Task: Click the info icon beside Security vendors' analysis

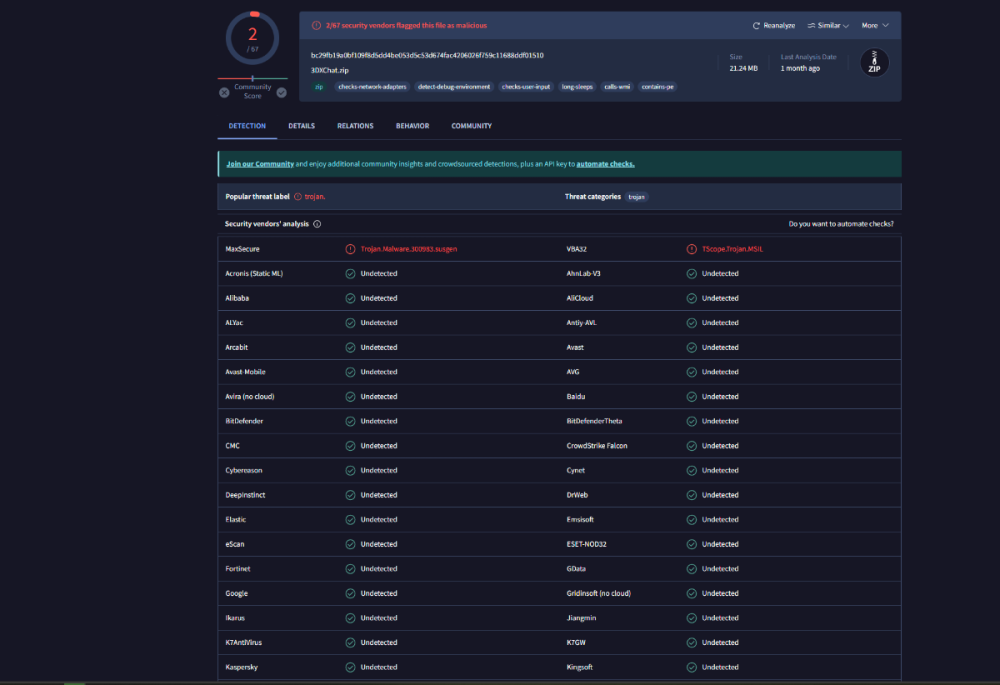Action: (x=317, y=224)
